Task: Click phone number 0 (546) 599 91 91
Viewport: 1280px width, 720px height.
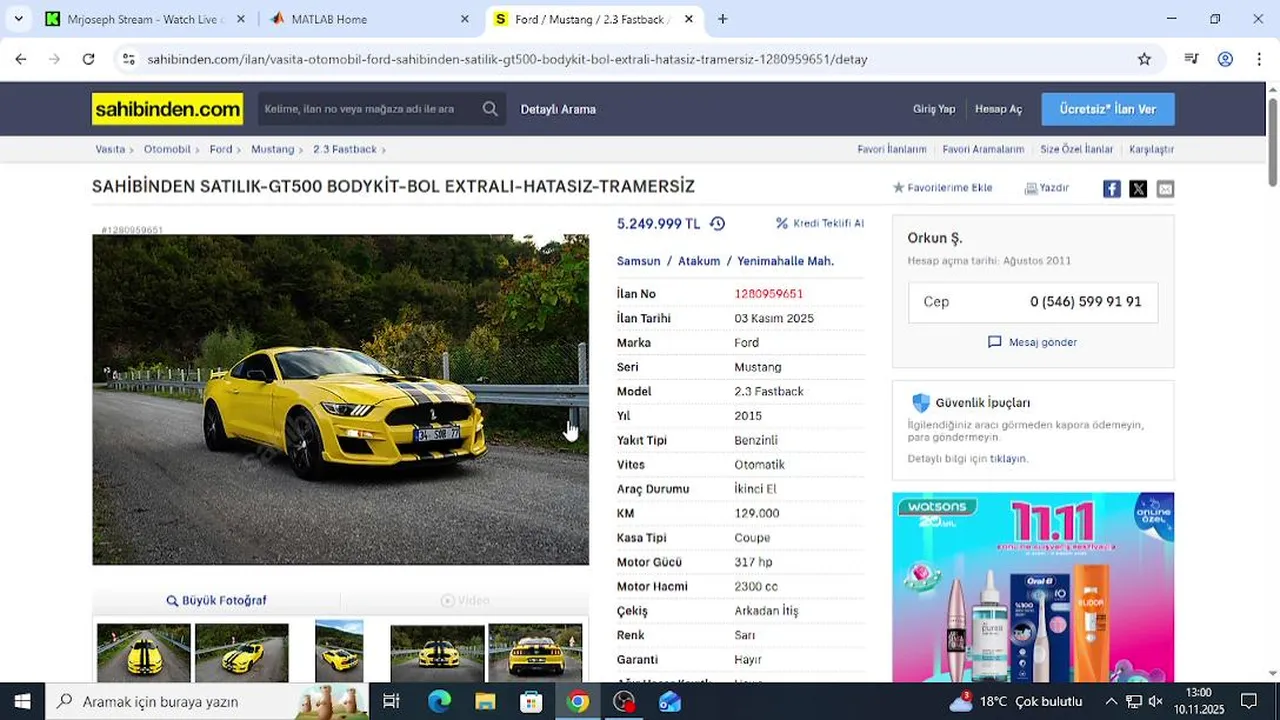Action: [x=1085, y=301]
